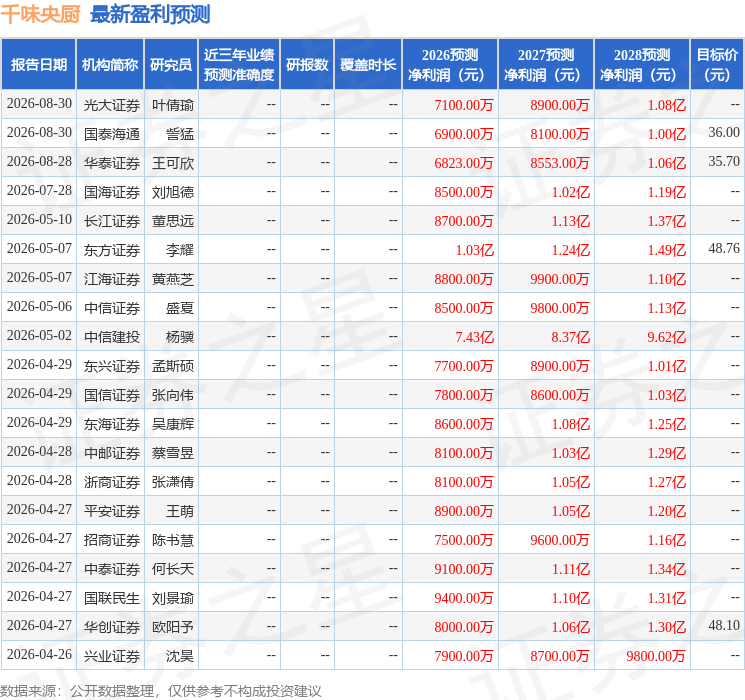745x700 pixels.
Task: Select 中信建投 2026 forecast 7.43亿
Action: [474, 337]
